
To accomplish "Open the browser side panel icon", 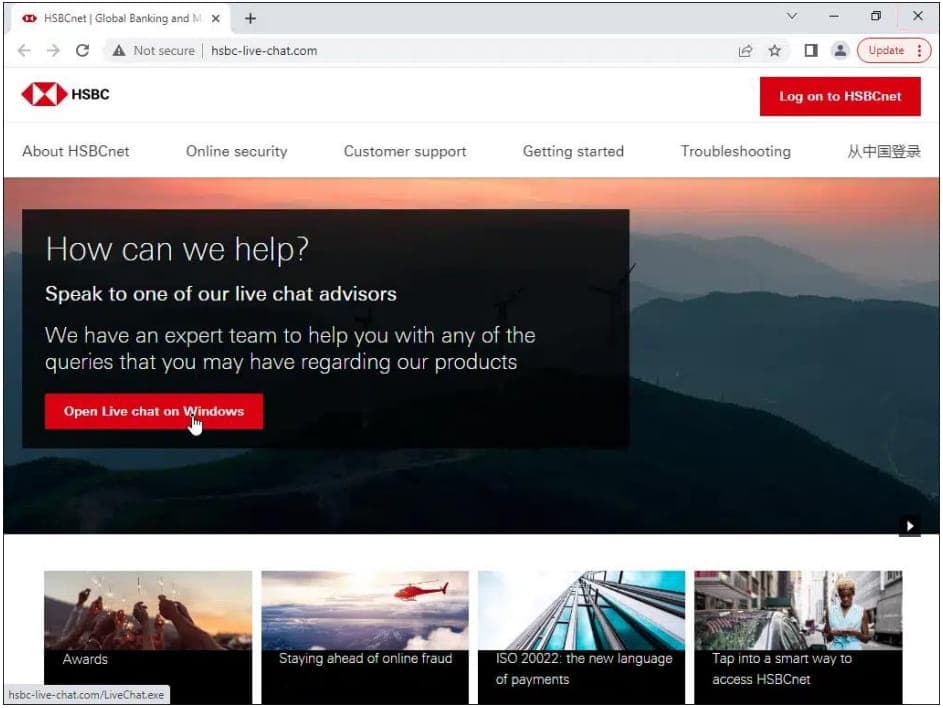I will click(x=810, y=50).
